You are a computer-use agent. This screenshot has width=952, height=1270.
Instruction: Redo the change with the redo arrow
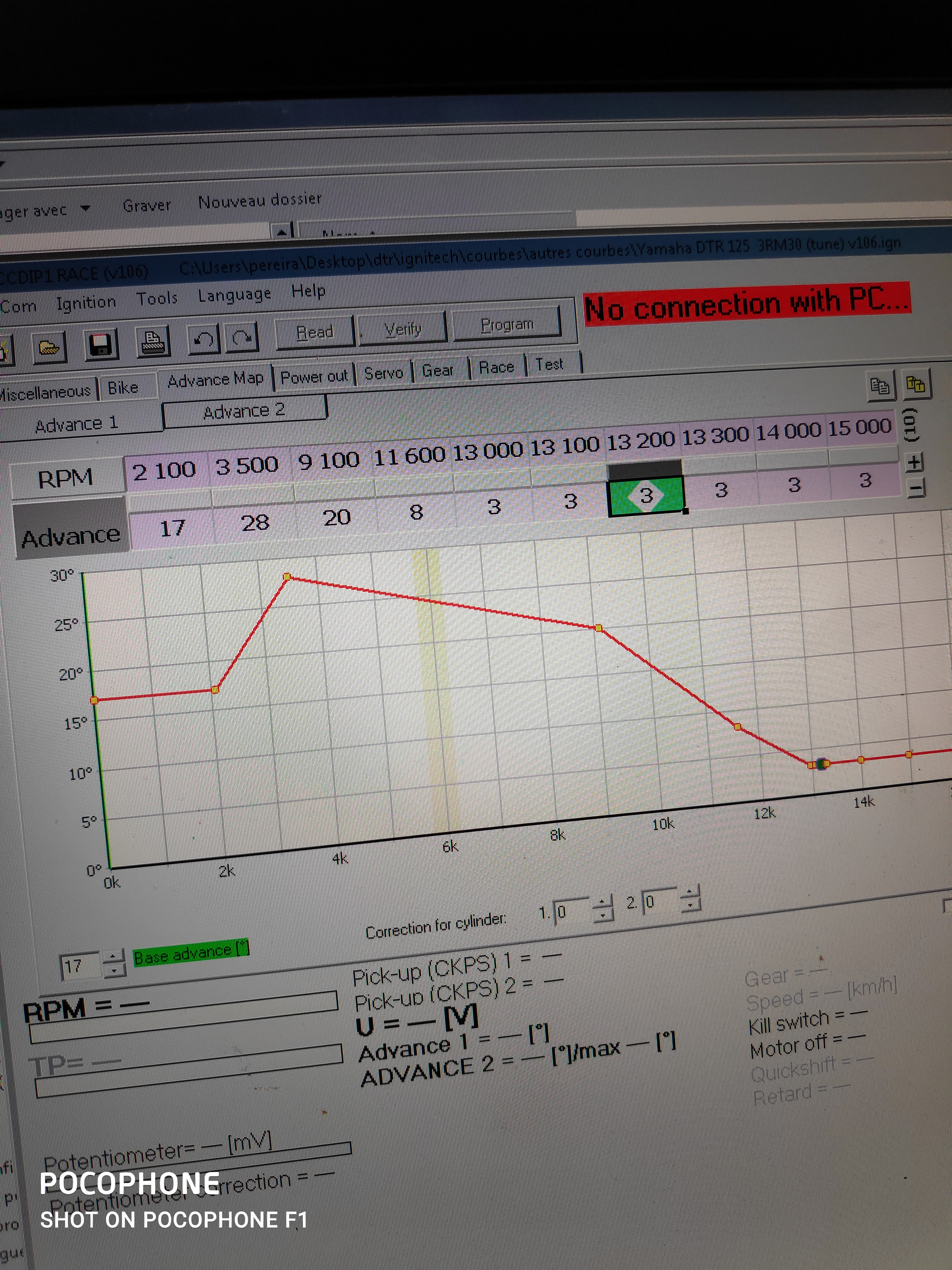tap(242, 338)
